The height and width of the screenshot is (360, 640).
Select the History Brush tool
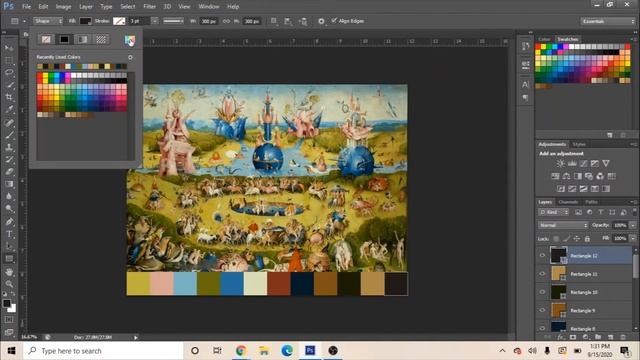[9, 159]
